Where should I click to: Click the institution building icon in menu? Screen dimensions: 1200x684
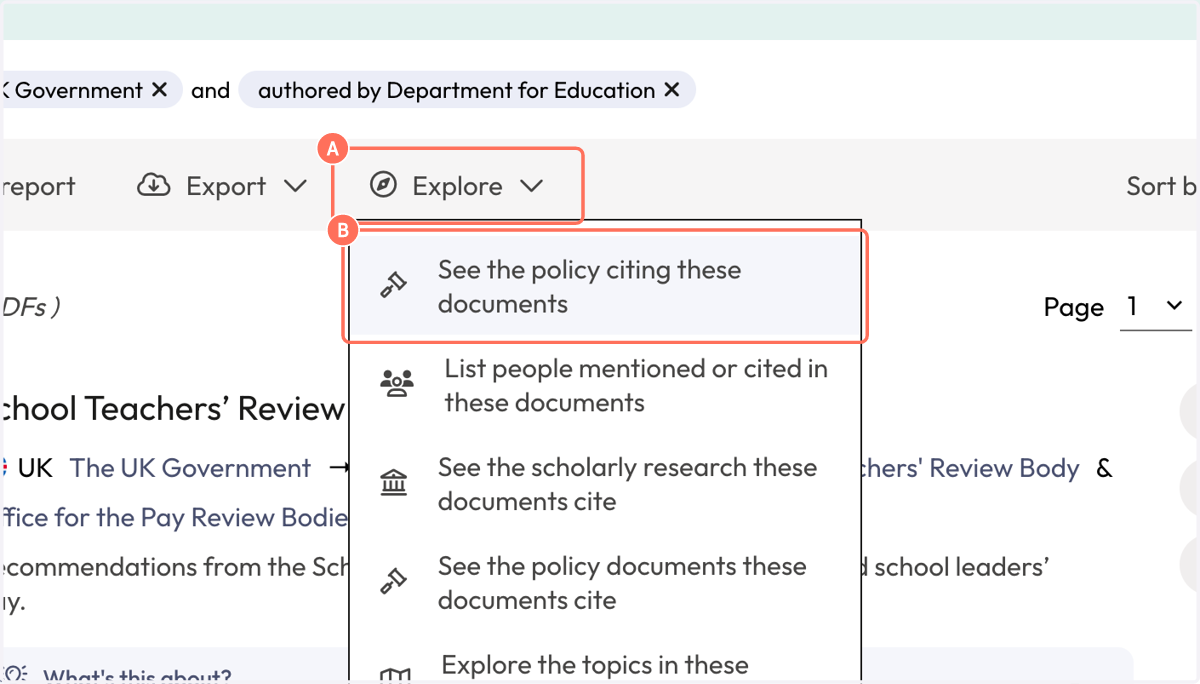pos(394,484)
